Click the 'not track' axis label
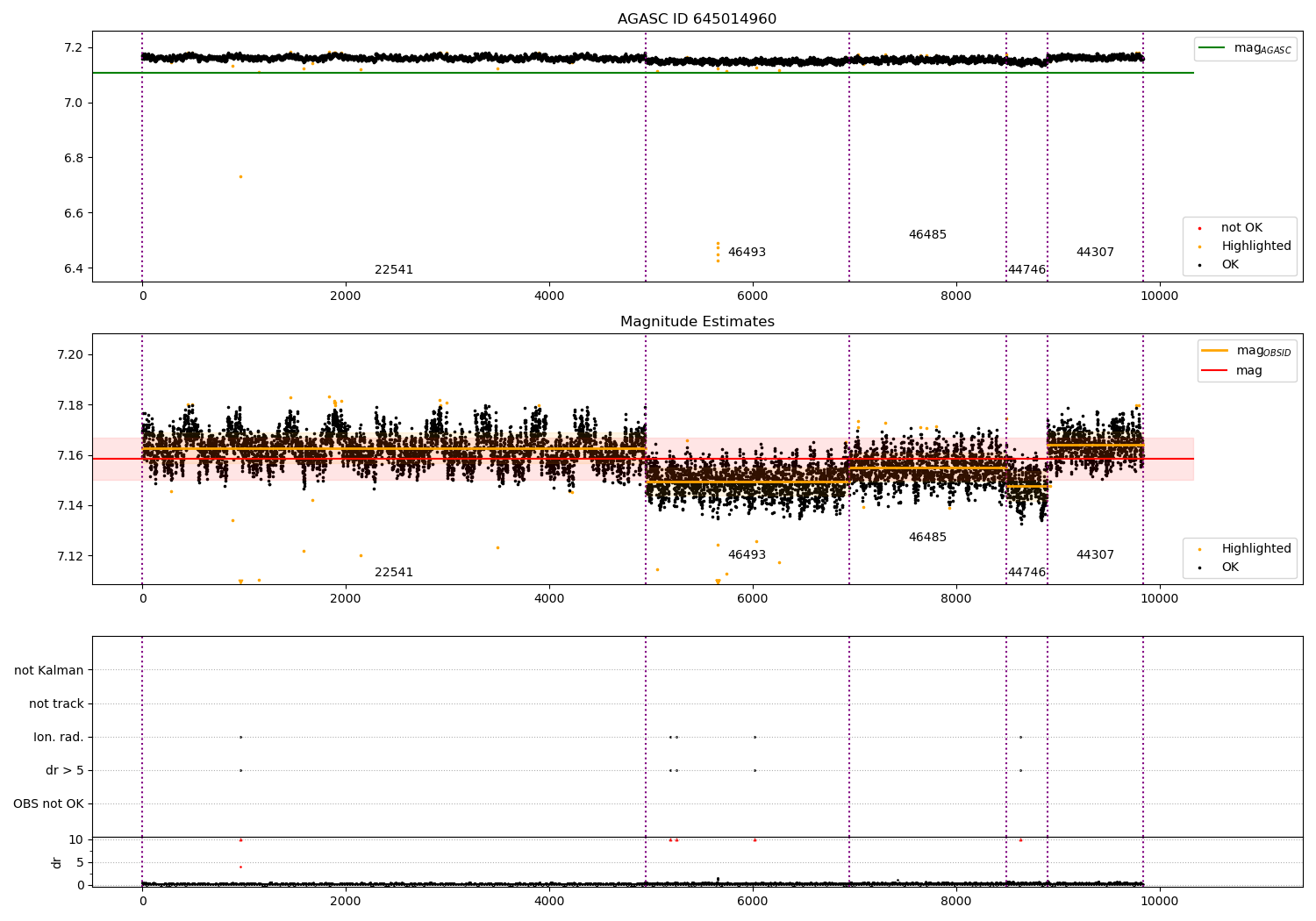 [56, 704]
